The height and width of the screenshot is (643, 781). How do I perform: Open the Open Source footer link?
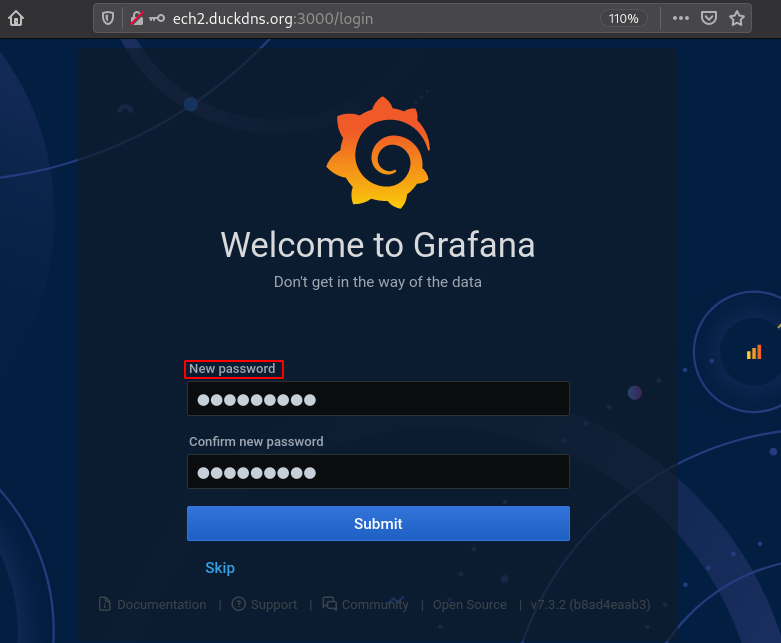tap(469, 605)
